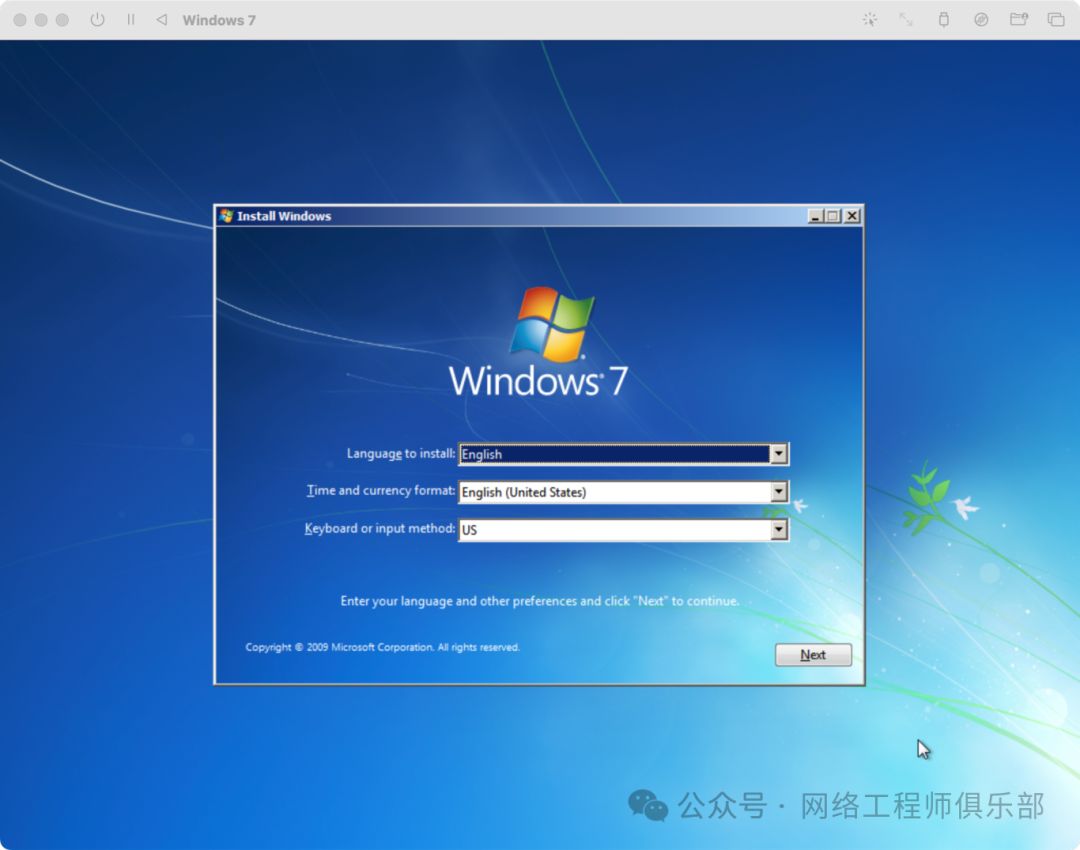Open the shared folder icon
The width and height of the screenshot is (1080, 850).
click(1019, 19)
